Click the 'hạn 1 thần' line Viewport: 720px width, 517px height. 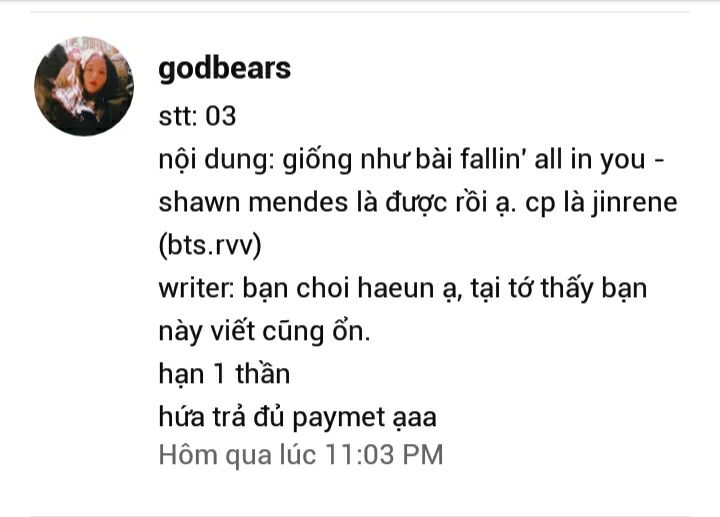tap(224, 374)
